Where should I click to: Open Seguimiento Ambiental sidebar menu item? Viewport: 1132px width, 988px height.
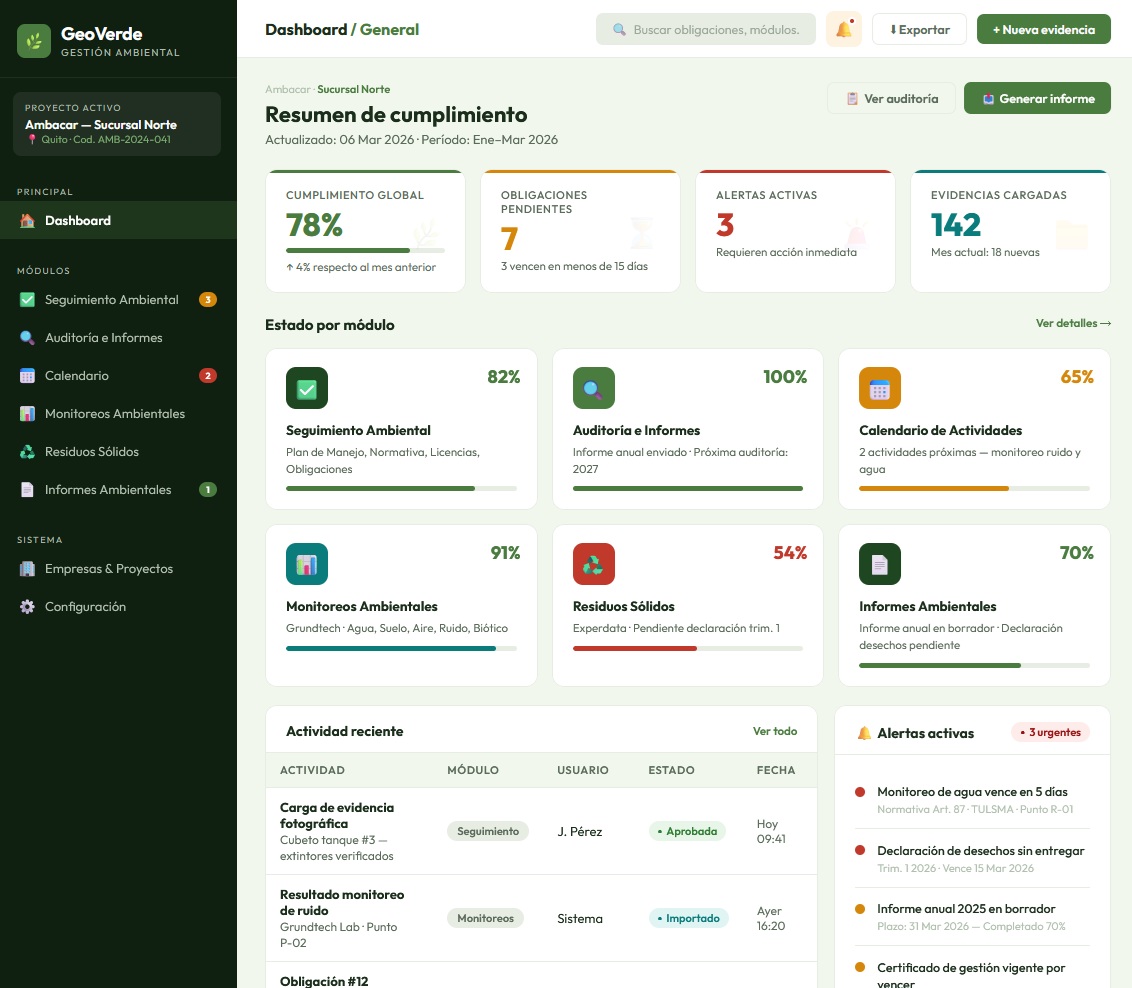(118, 300)
